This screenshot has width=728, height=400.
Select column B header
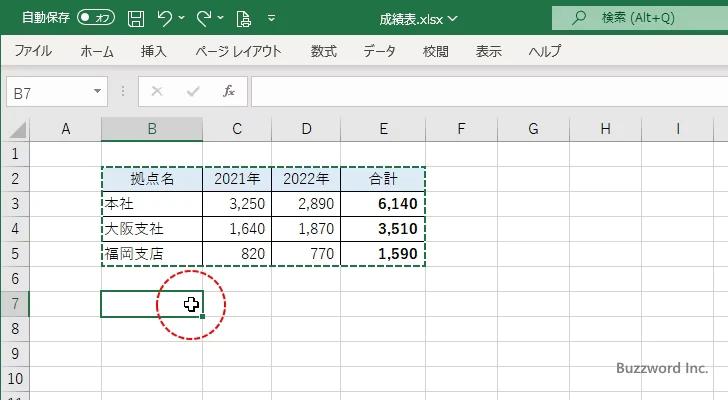pos(152,129)
